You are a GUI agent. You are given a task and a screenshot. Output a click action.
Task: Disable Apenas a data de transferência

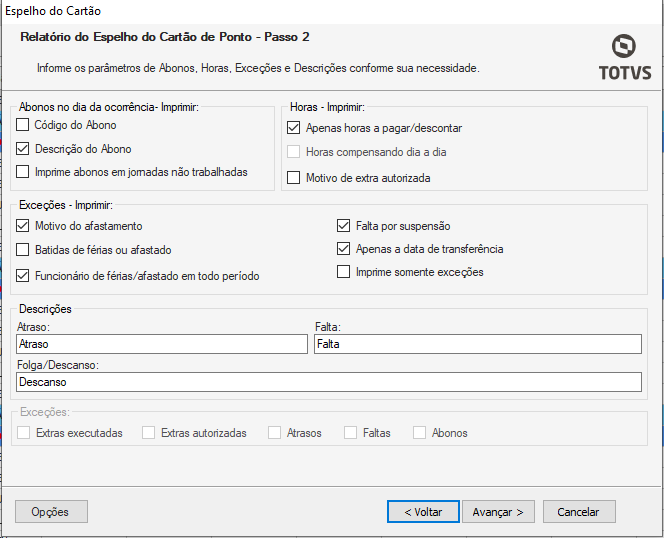(x=344, y=249)
